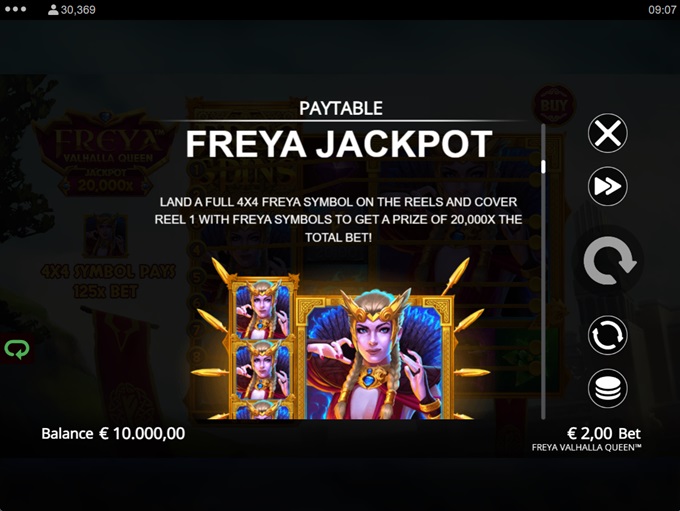Viewport: 680px width, 511px height.
Task: Click the PAYTABLE heading
Action: (341, 108)
